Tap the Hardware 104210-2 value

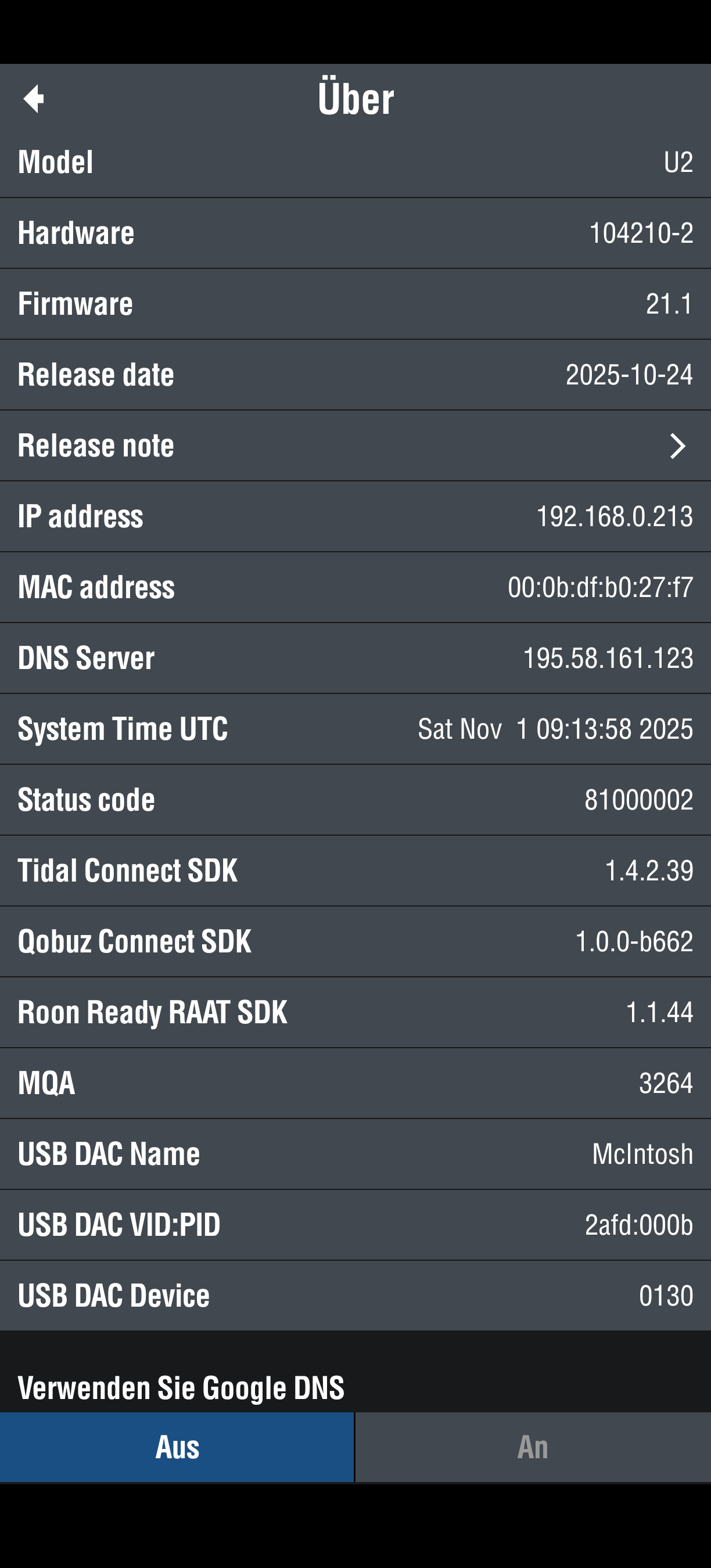tap(641, 233)
